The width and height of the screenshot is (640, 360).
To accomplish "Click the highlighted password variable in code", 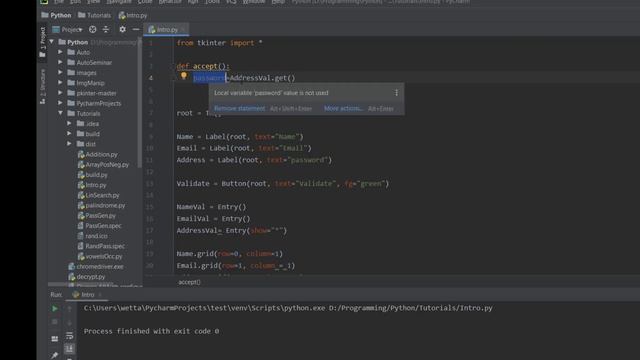I will pyautogui.click(x=209, y=78).
